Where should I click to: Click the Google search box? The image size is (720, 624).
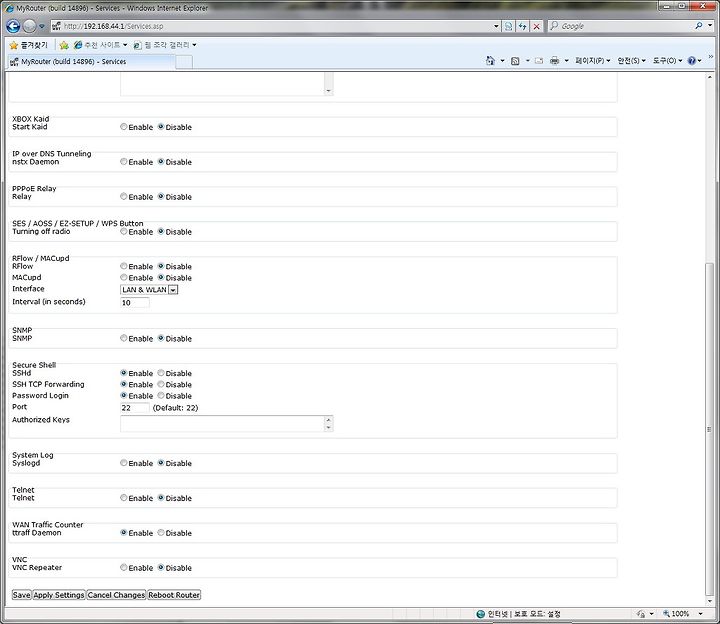622,26
